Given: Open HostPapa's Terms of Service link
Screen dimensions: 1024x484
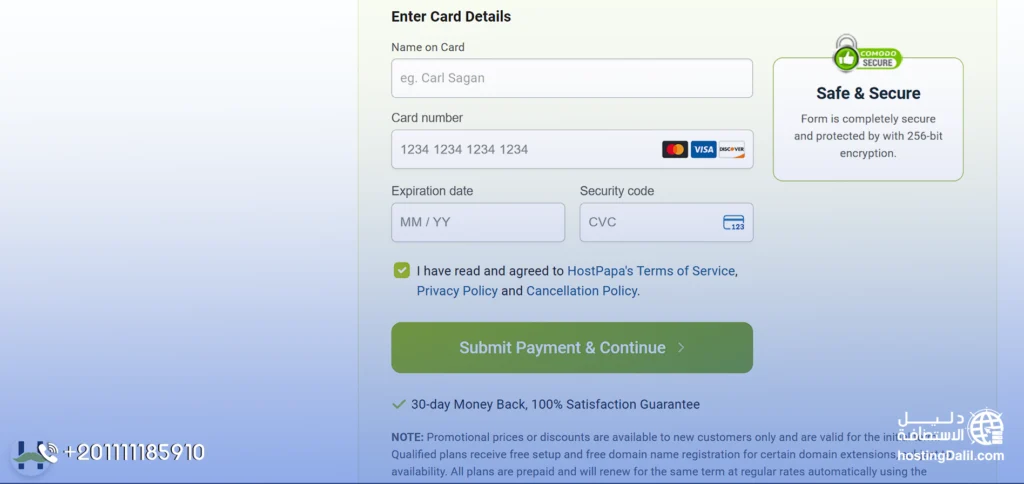Looking at the screenshot, I should tap(651, 270).
